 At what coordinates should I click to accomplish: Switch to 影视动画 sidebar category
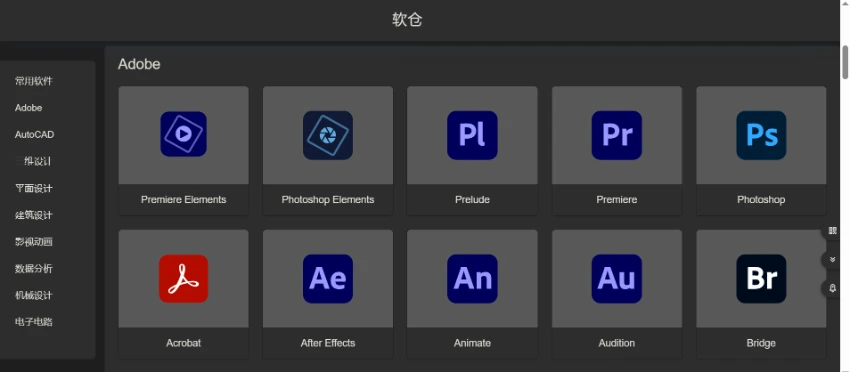[34, 242]
